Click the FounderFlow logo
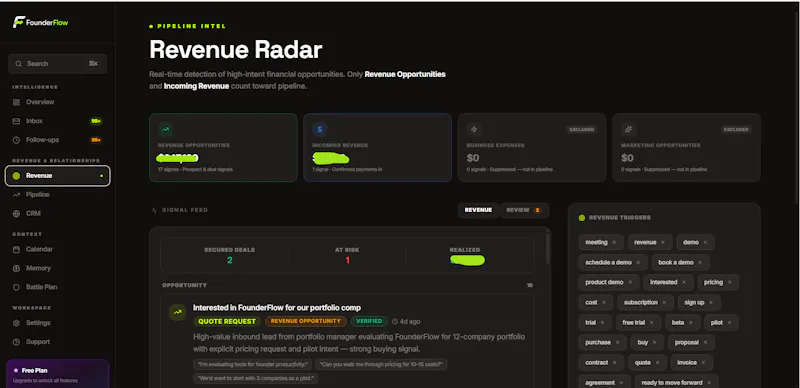The height and width of the screenshot is (388, 800). point(40,22)
